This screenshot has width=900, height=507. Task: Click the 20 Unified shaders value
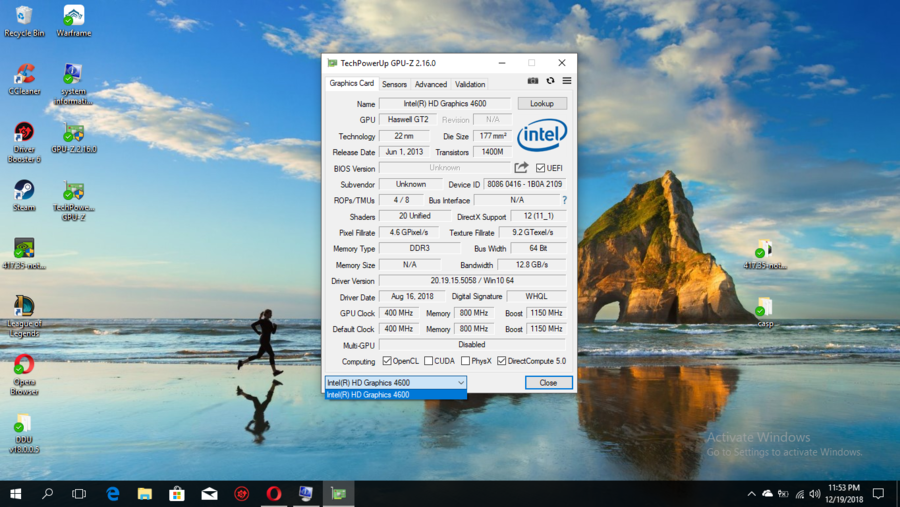click(x=414, y=216)
